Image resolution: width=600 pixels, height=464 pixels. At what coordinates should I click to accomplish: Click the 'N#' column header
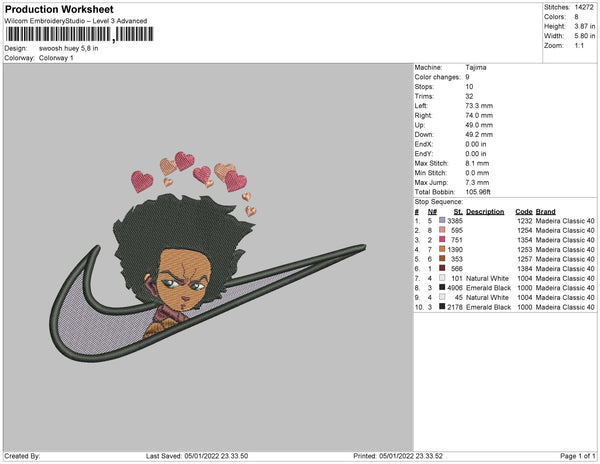(432, 212)
